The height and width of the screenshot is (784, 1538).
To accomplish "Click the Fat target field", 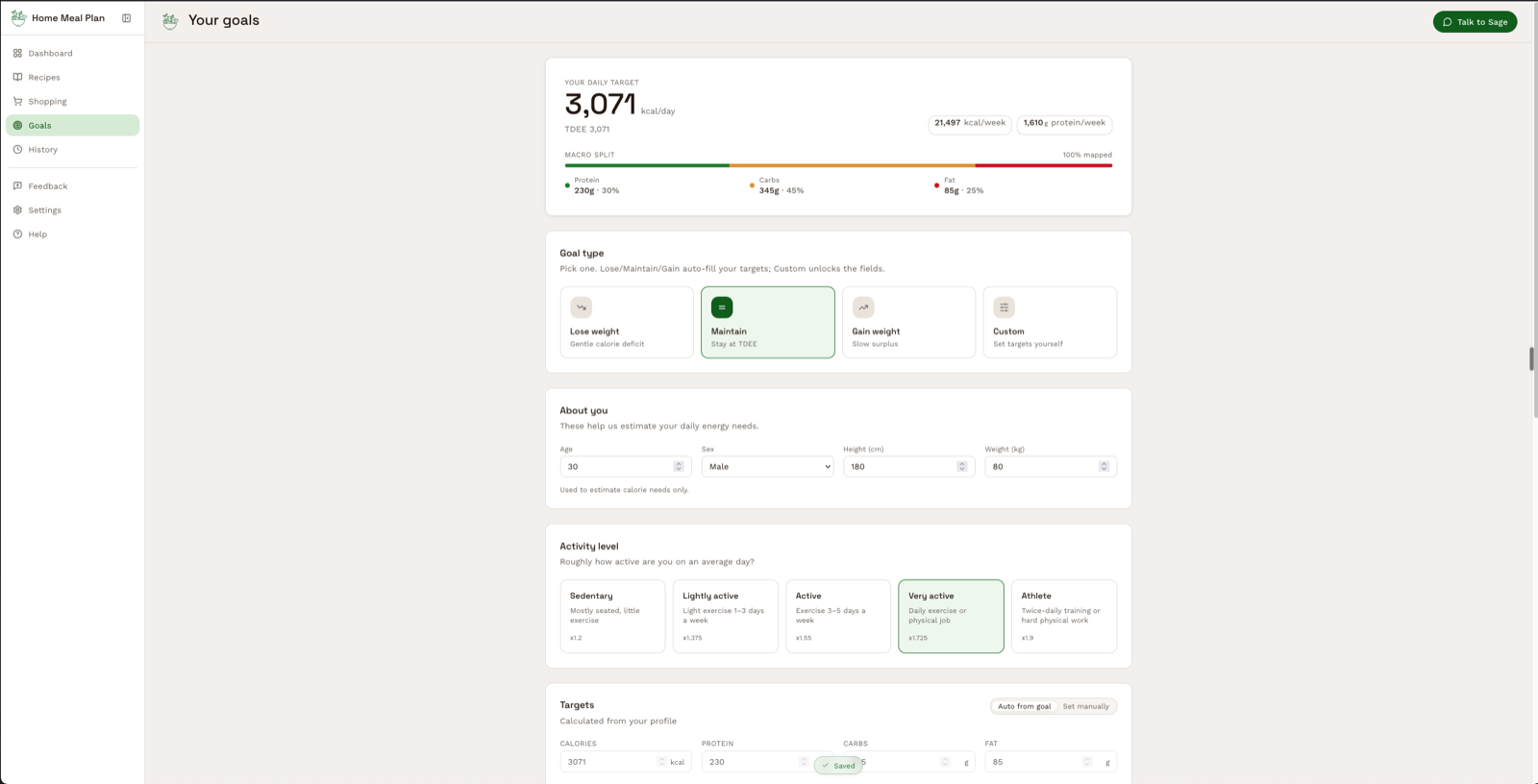I will pos(1051,762).
